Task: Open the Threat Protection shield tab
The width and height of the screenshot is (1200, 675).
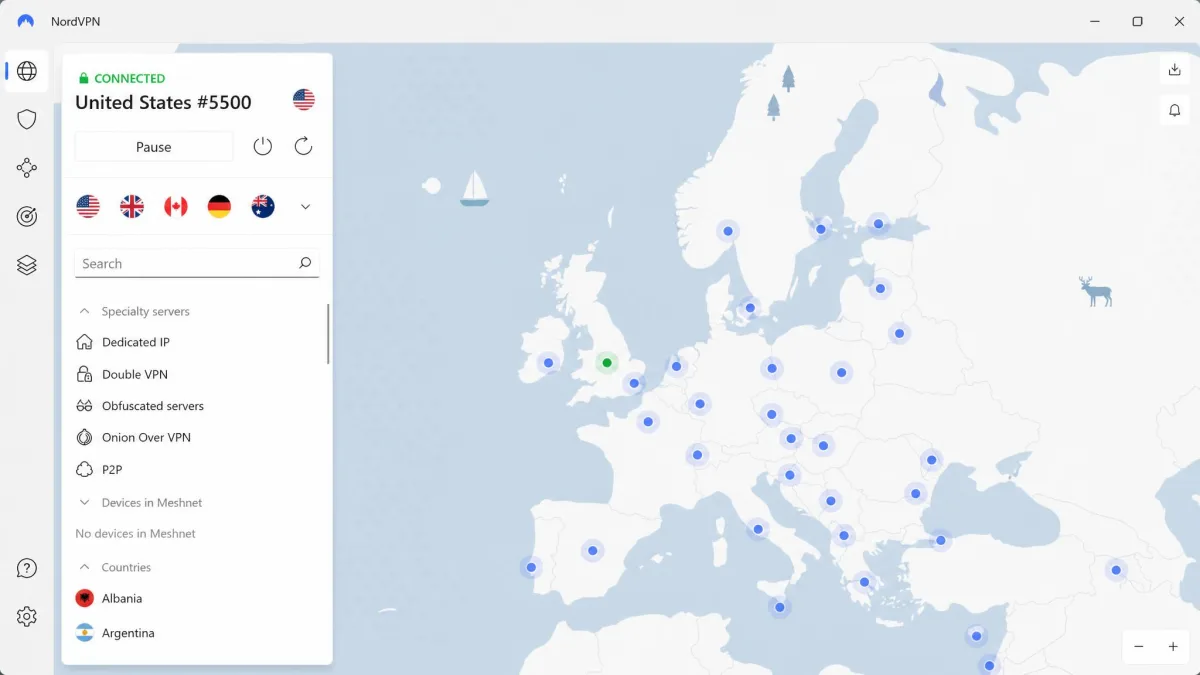Action: tap(27, 120)
